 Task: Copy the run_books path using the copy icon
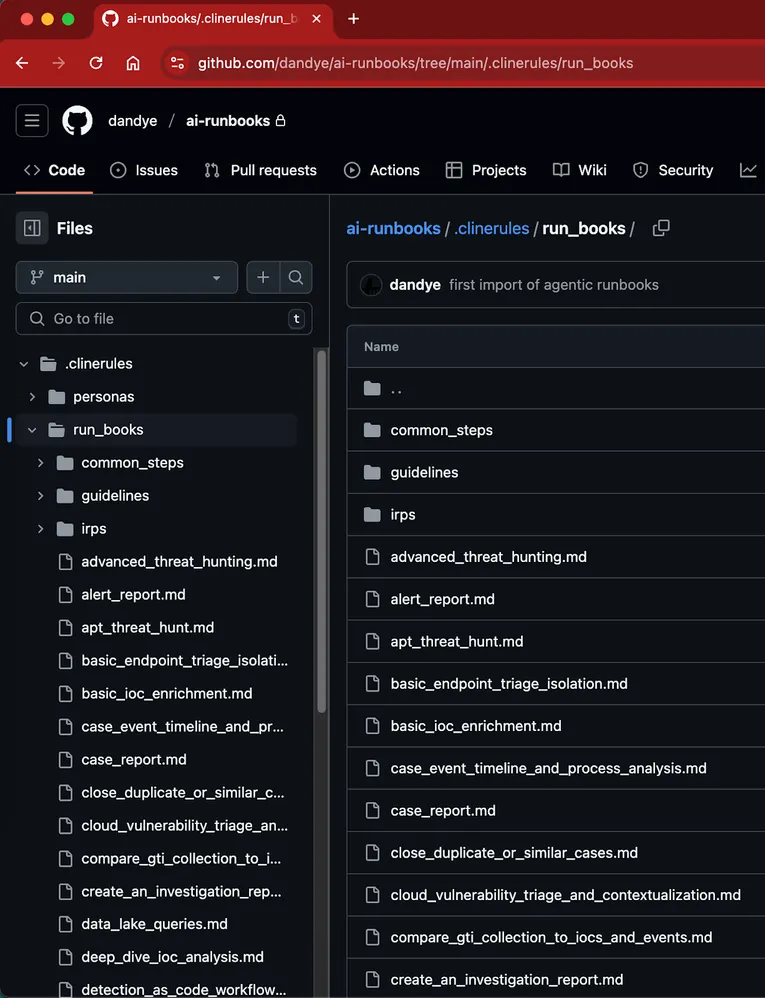(660, 228)
